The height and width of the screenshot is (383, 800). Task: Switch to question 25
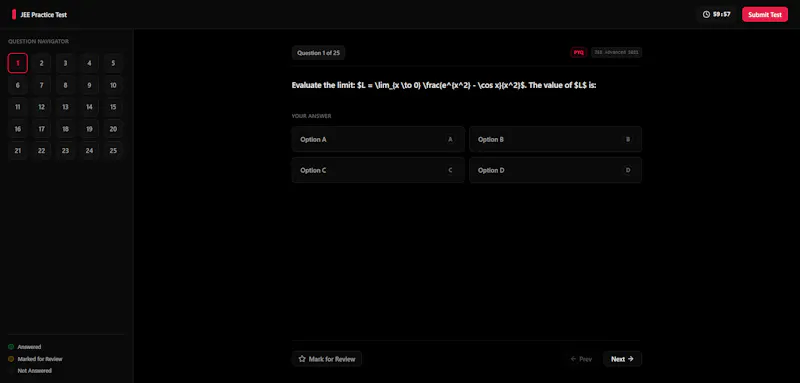coord(113,151)
